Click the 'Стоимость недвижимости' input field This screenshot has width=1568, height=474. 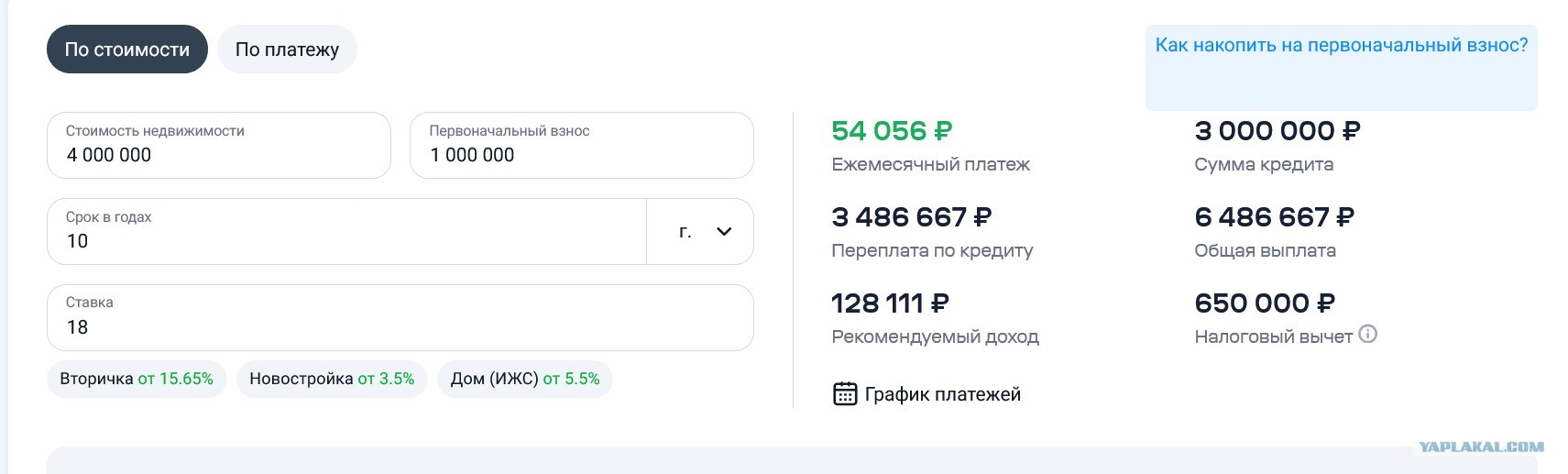point(219,145)
